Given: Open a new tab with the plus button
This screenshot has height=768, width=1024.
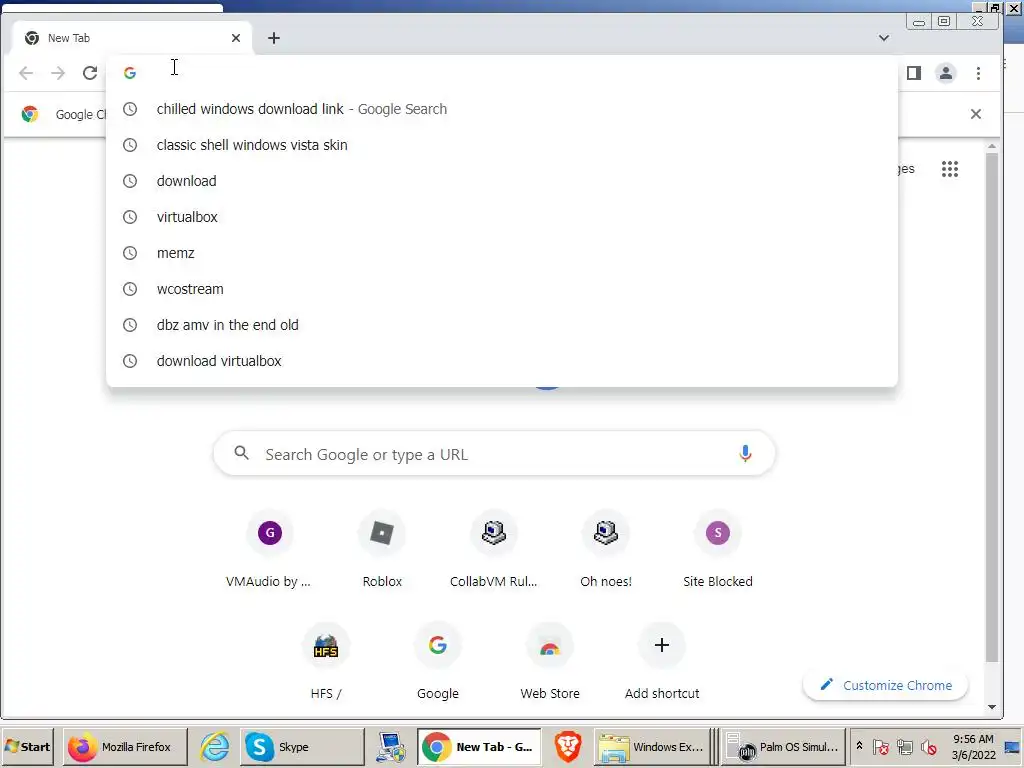Looking at the screenshot, I should (x=274, y=39).
